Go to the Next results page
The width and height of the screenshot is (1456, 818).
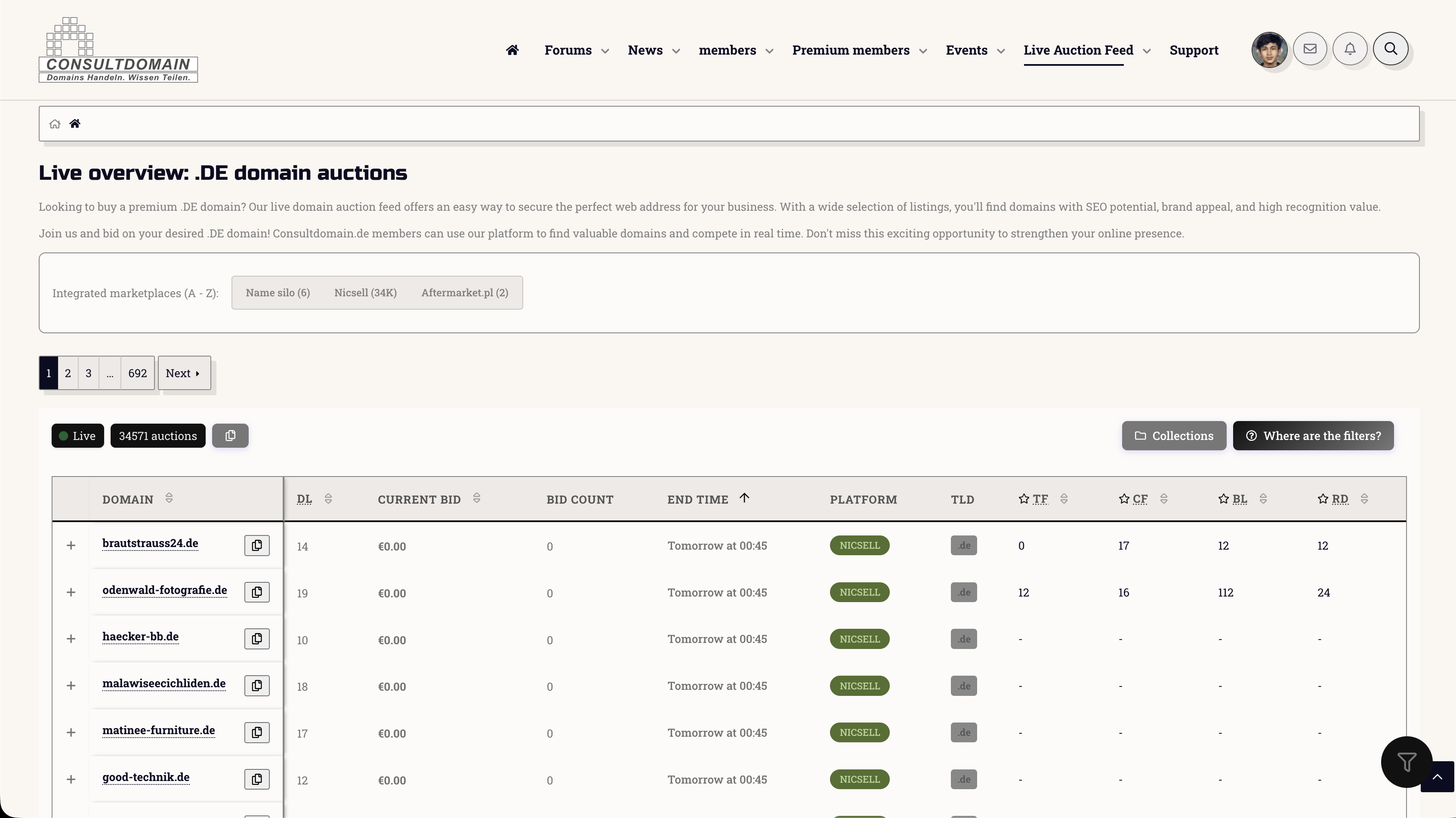[x=184, y=373]
